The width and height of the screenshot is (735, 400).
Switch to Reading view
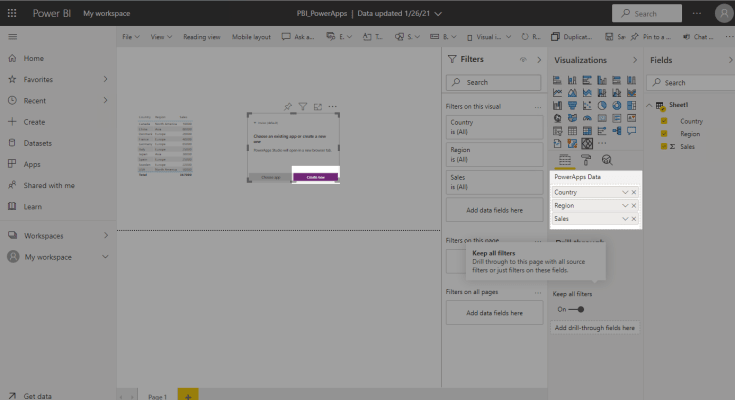pos(202,37)
